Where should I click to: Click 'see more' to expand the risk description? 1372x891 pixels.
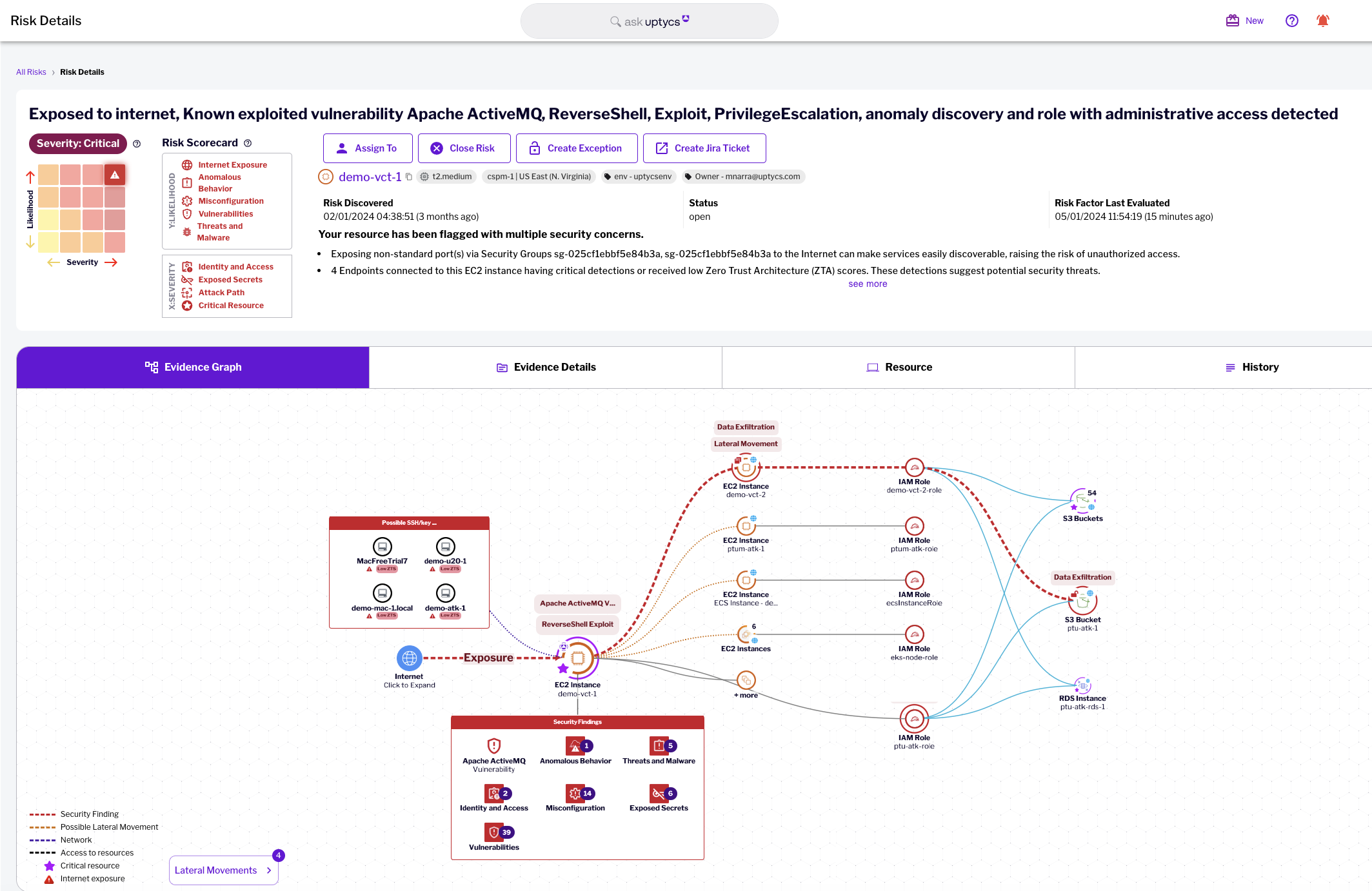coord(868,284)
